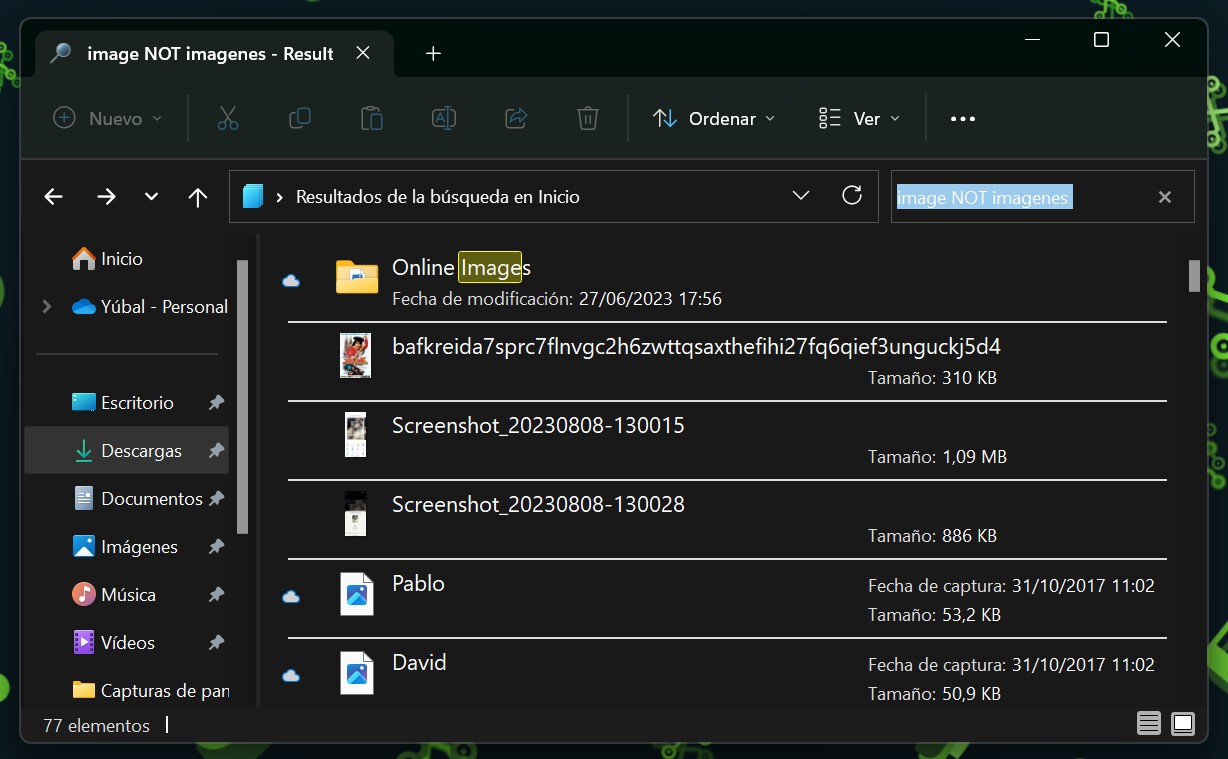Screen dimensions: 1228x759
Task: Open a new tab with the plus button
Action: 433,53
